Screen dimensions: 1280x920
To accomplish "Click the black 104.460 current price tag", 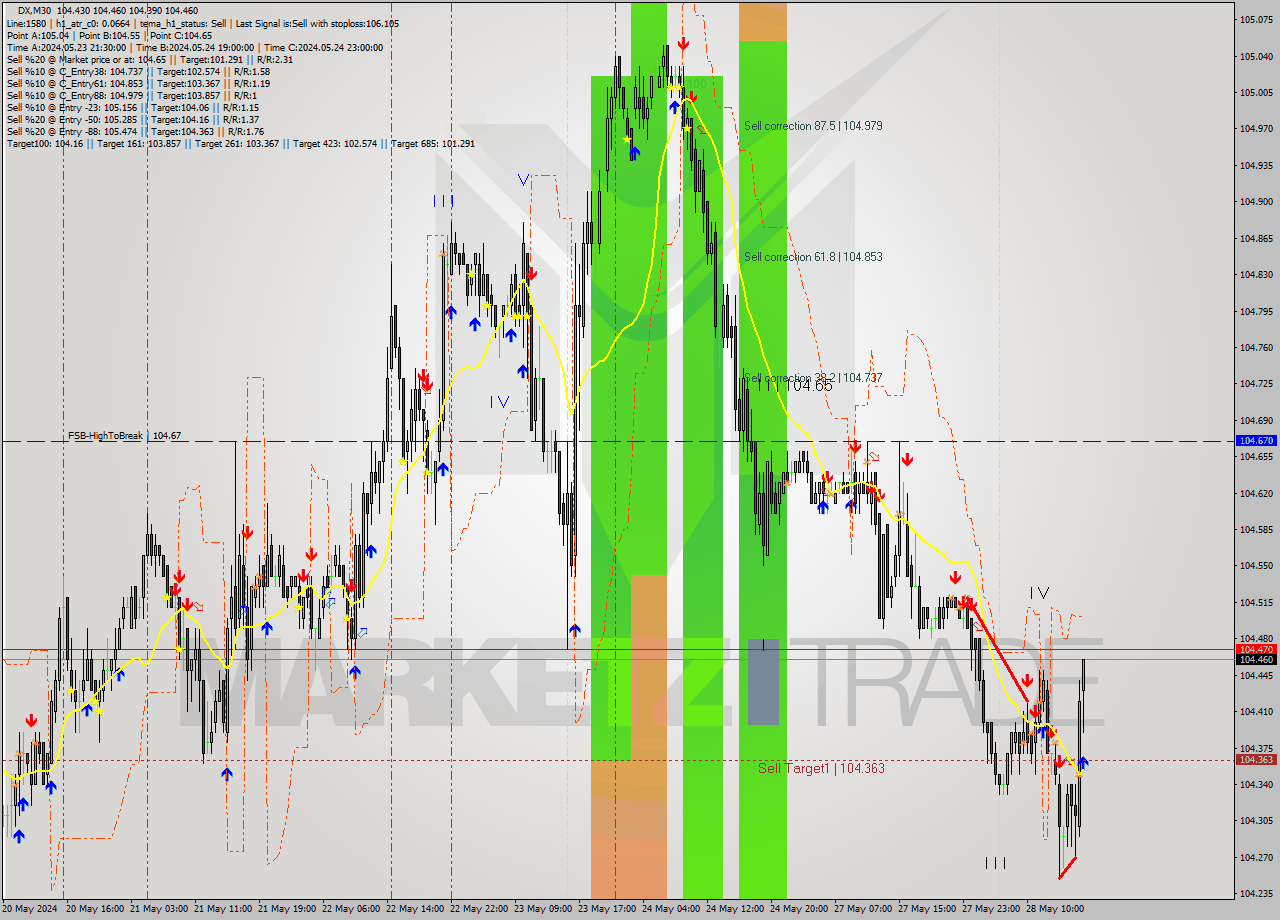I will tap(1257, 659).
